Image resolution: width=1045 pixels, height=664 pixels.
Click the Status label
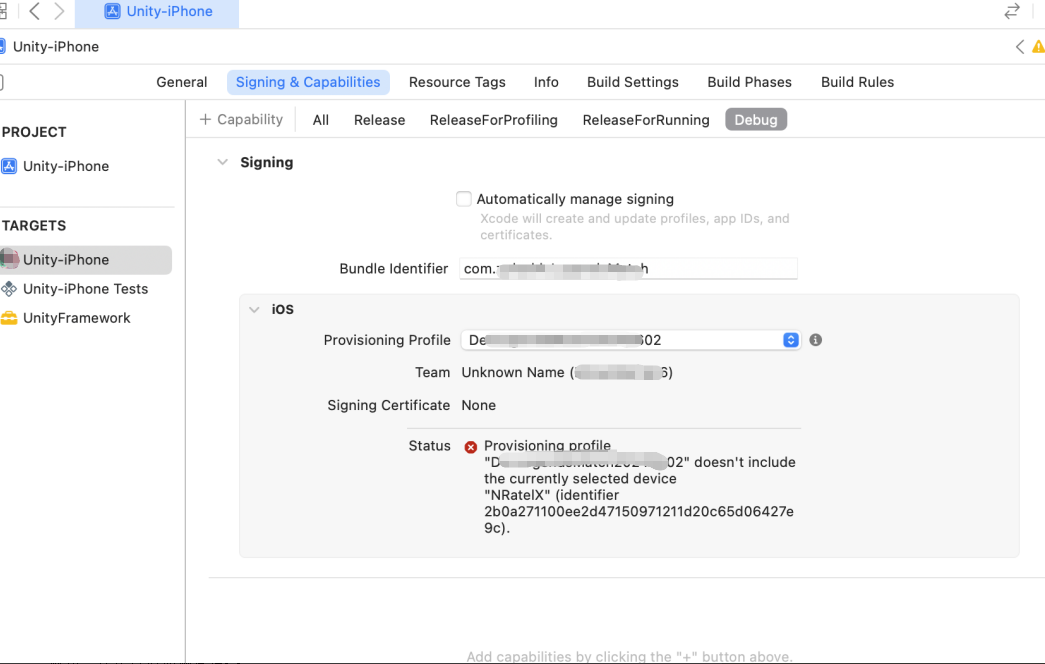point(429,446)
